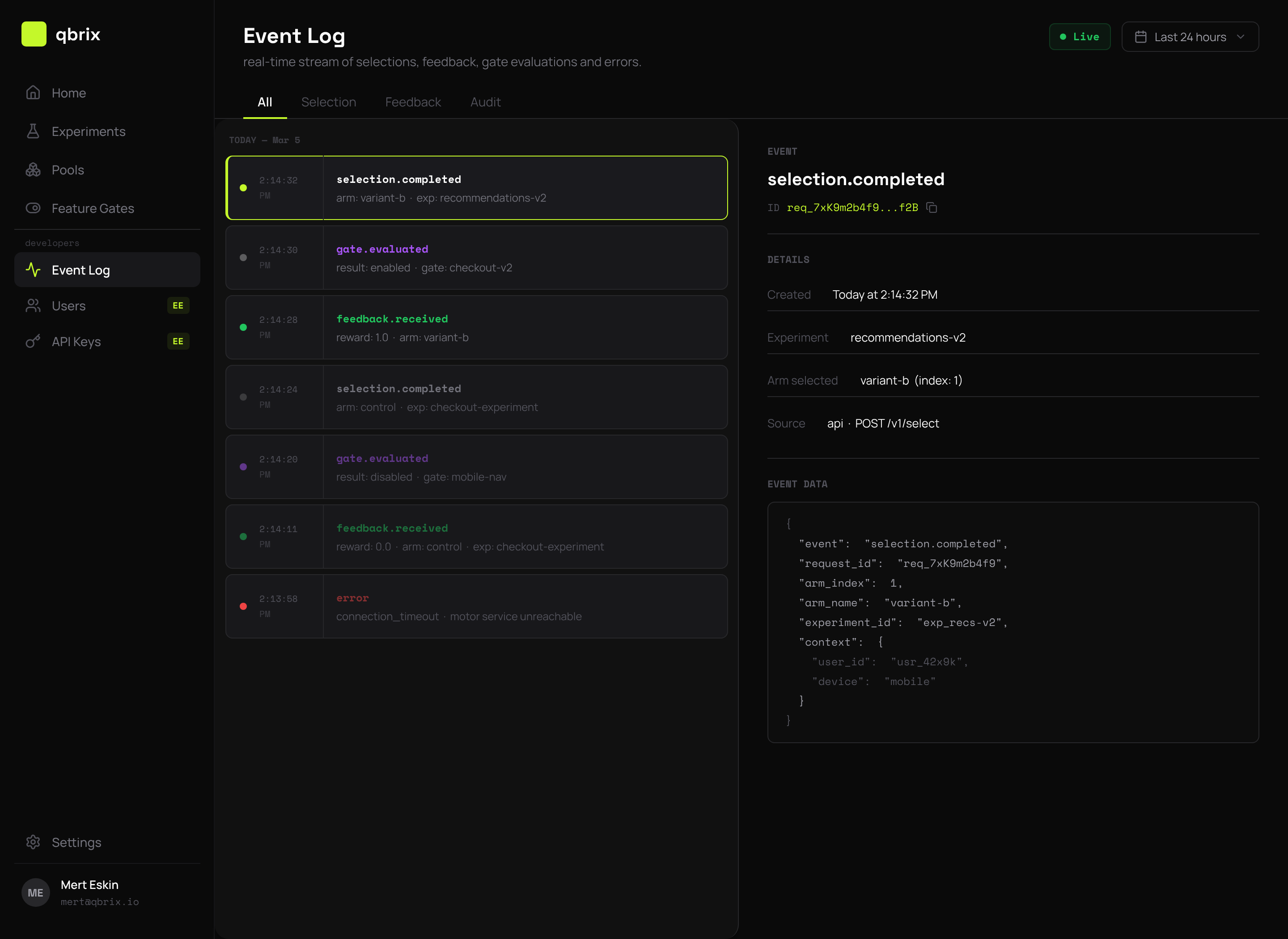Click the Pools icon
Image resolution: width=1288 pixels, height=939 pixels.
[33, 169]
